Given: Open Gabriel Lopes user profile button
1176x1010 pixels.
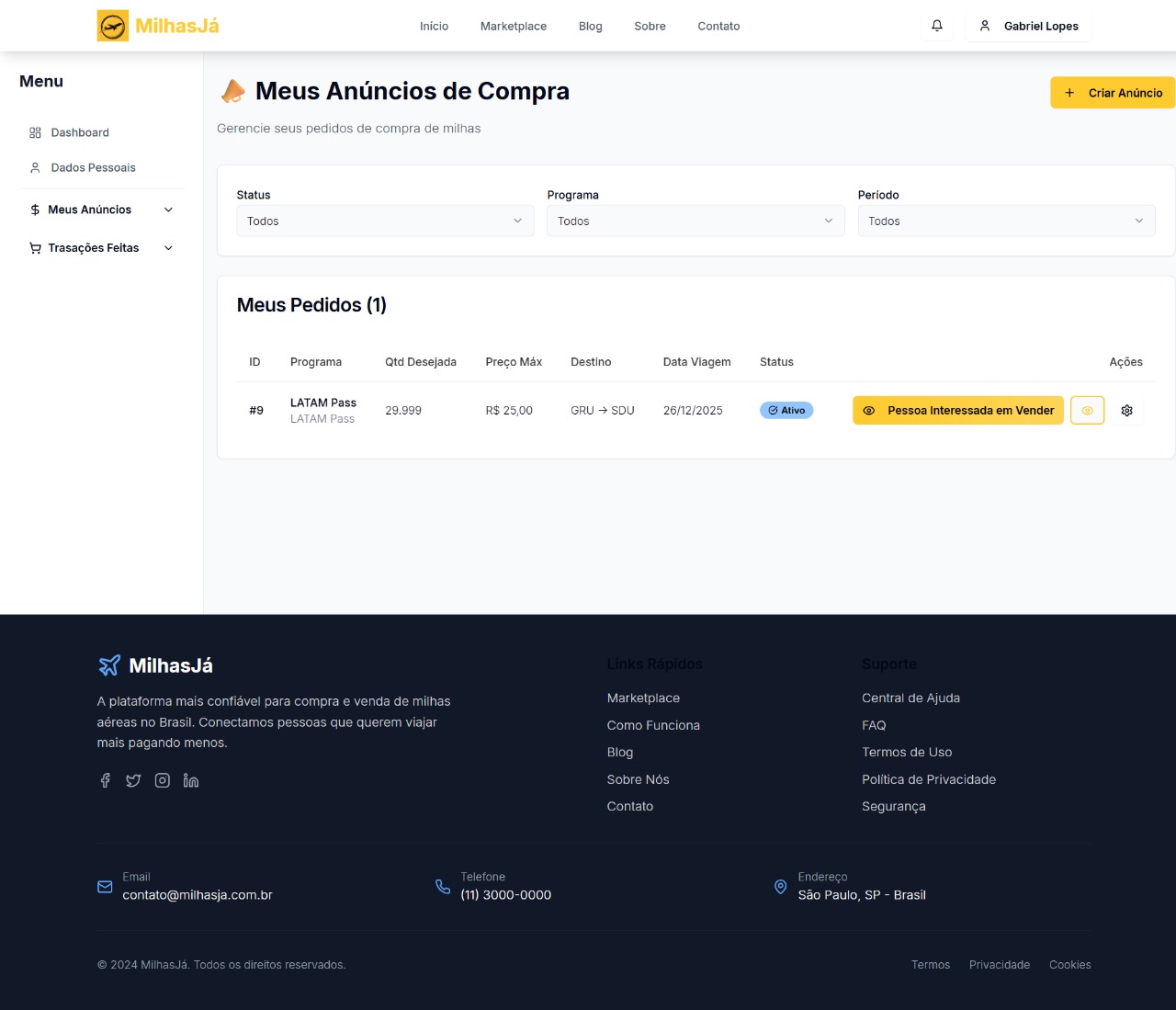Looking at the screenshot, I should [x=1028, y=26].
